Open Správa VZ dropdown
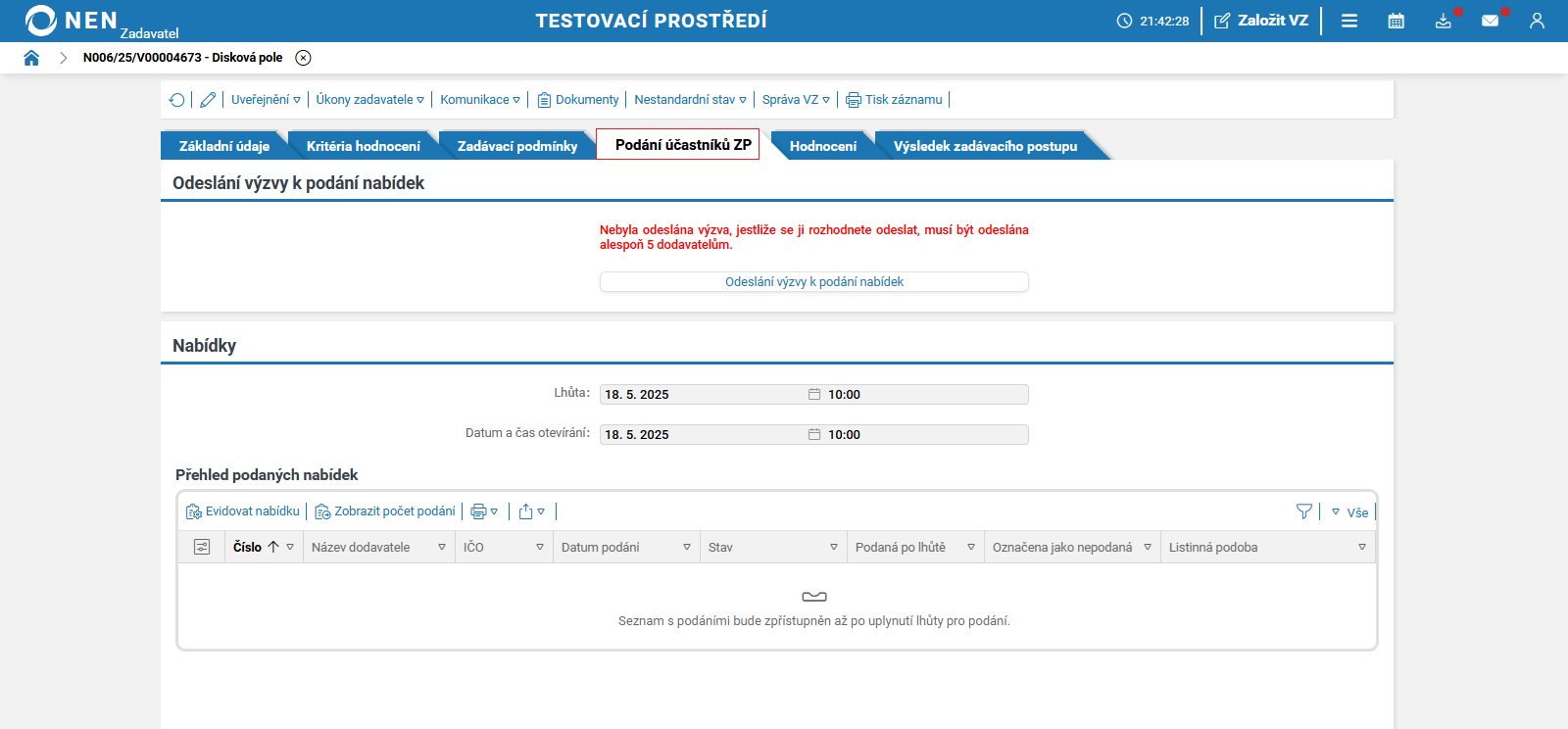This screenshot has width=1568, height=729. pyautogui.click(x=796, y=100)
